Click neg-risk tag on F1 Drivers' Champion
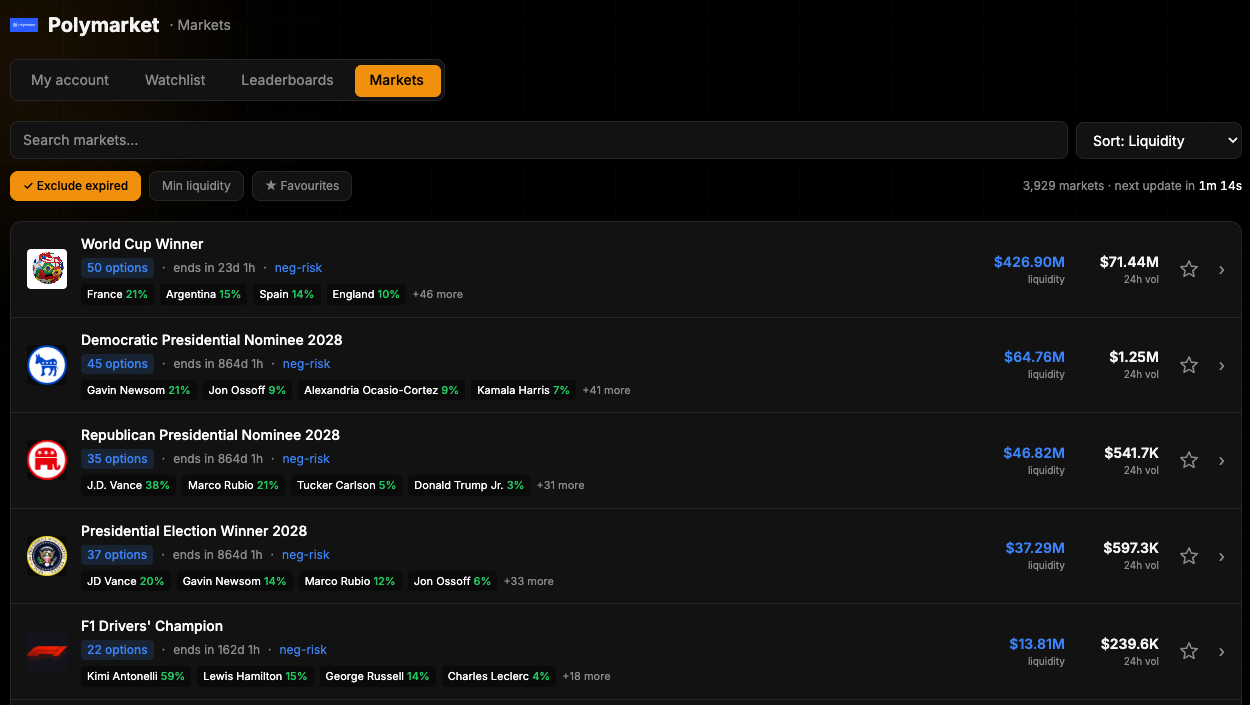1250x705 pixels. 303,650
